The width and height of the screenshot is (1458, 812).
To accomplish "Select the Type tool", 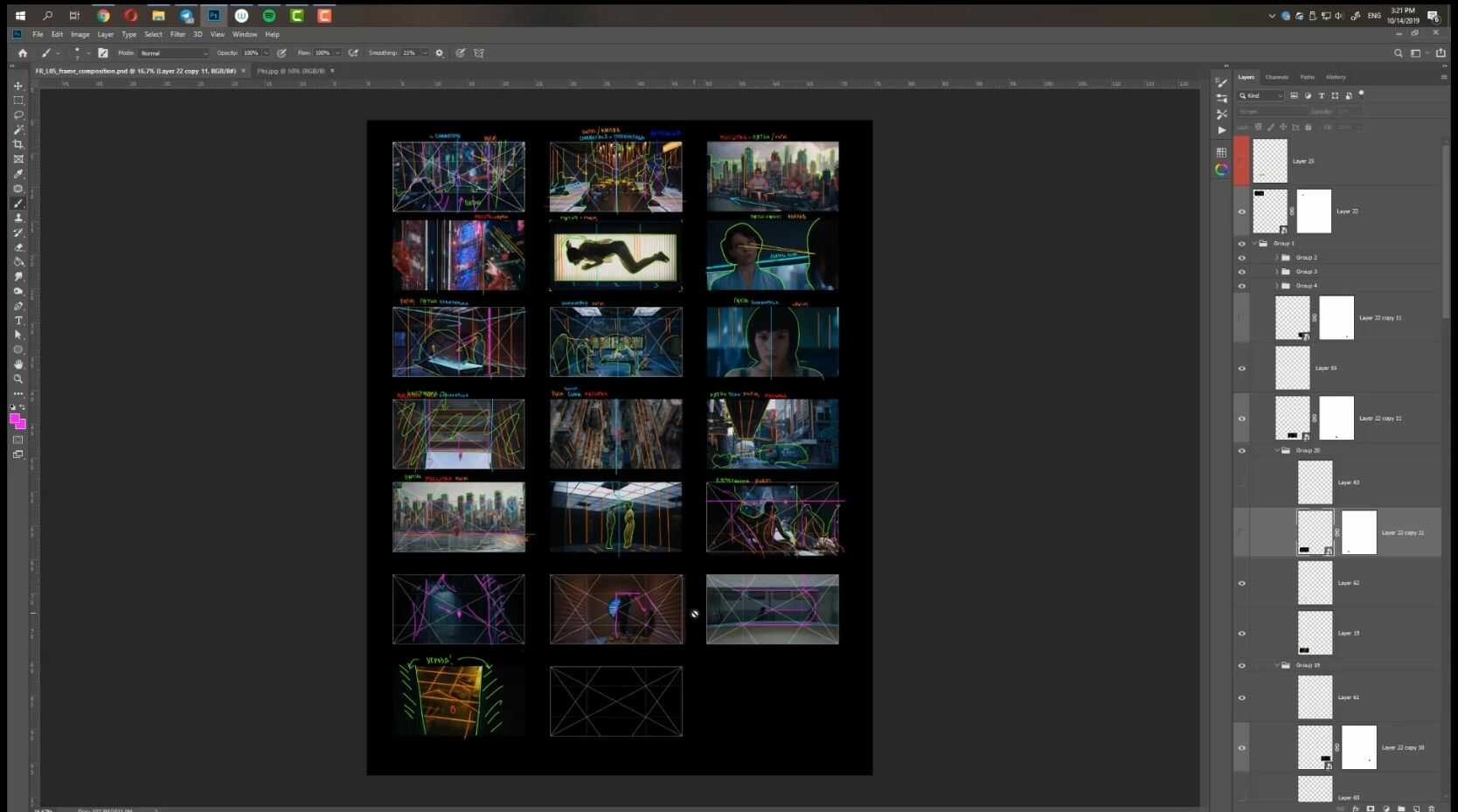I will [x=17, y=321].
